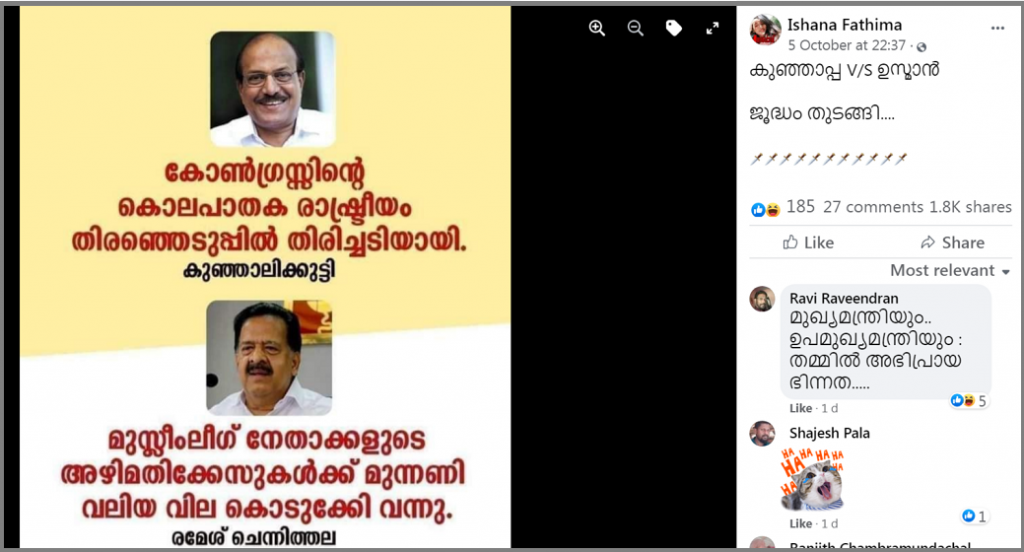Open the post timestamp 5 October

pos(846,45)
